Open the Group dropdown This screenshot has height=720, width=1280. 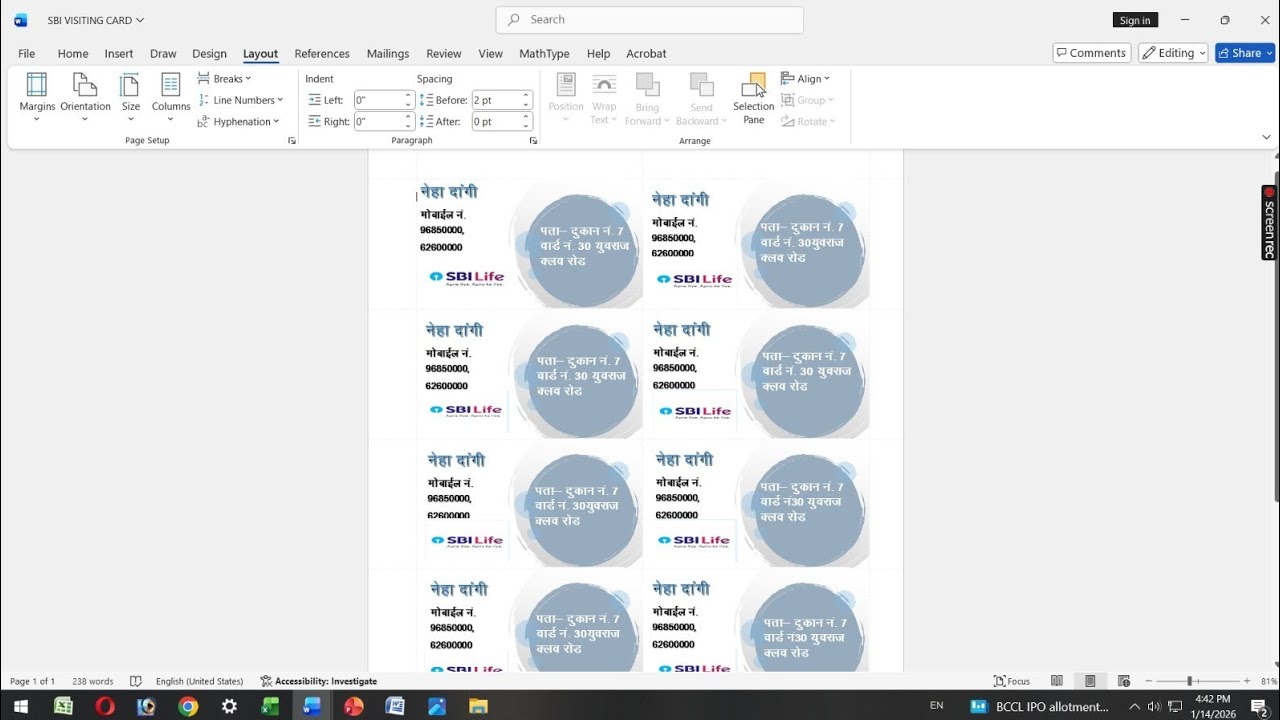point(808,100)
